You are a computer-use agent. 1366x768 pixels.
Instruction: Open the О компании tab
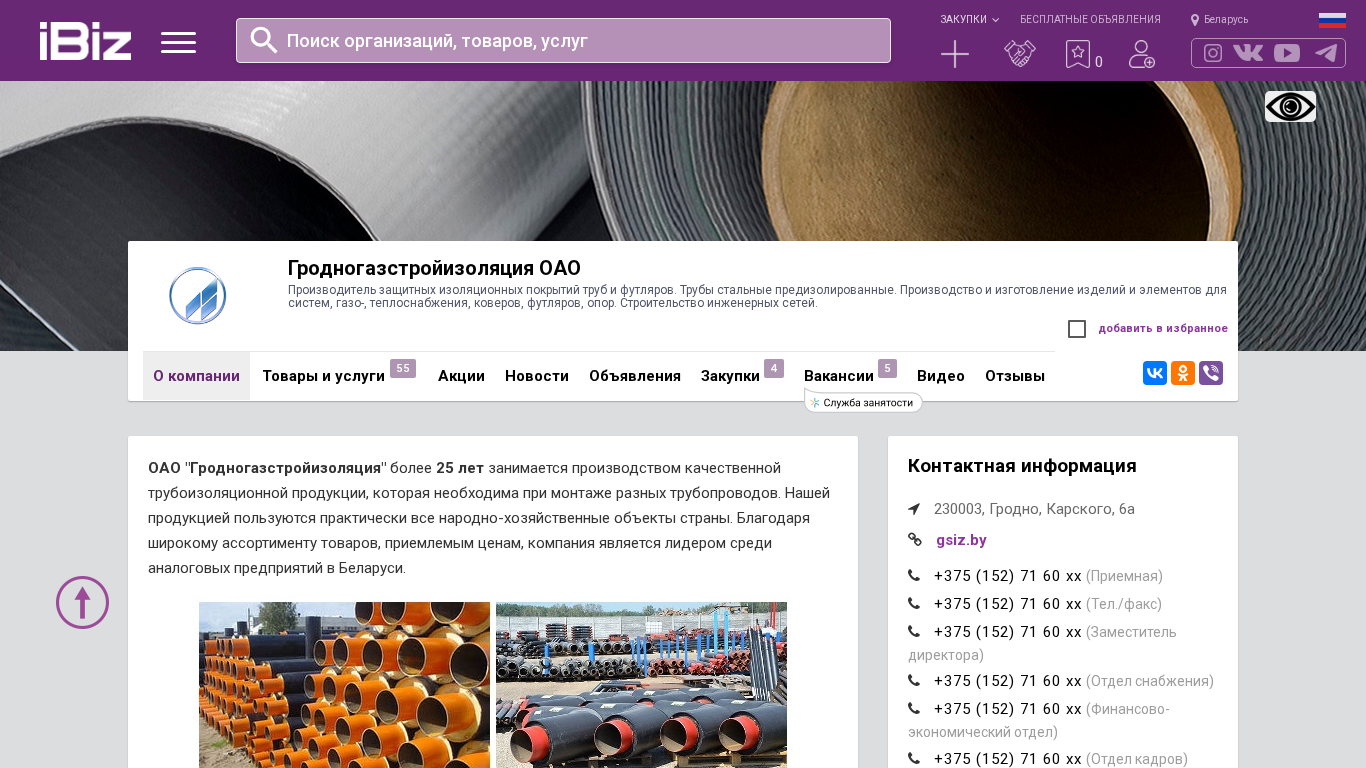coord(196,376)
